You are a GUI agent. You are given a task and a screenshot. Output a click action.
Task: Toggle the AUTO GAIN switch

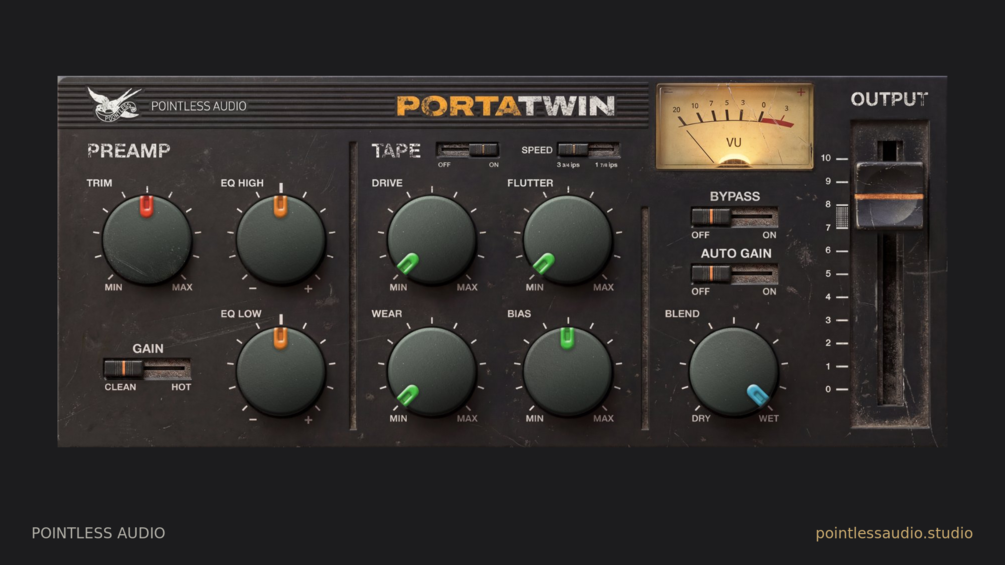point(735,274)
